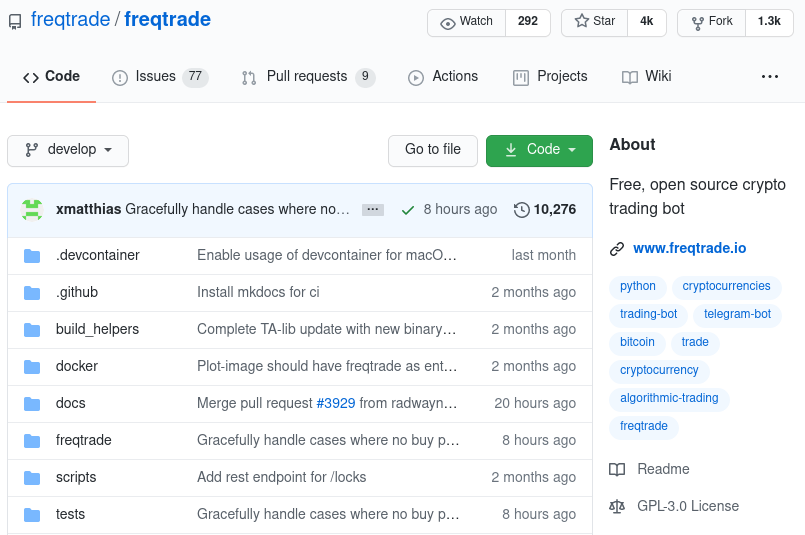Open the xmatthias author link
This screenshot has width=805, height=535.
tap(88, 209)
